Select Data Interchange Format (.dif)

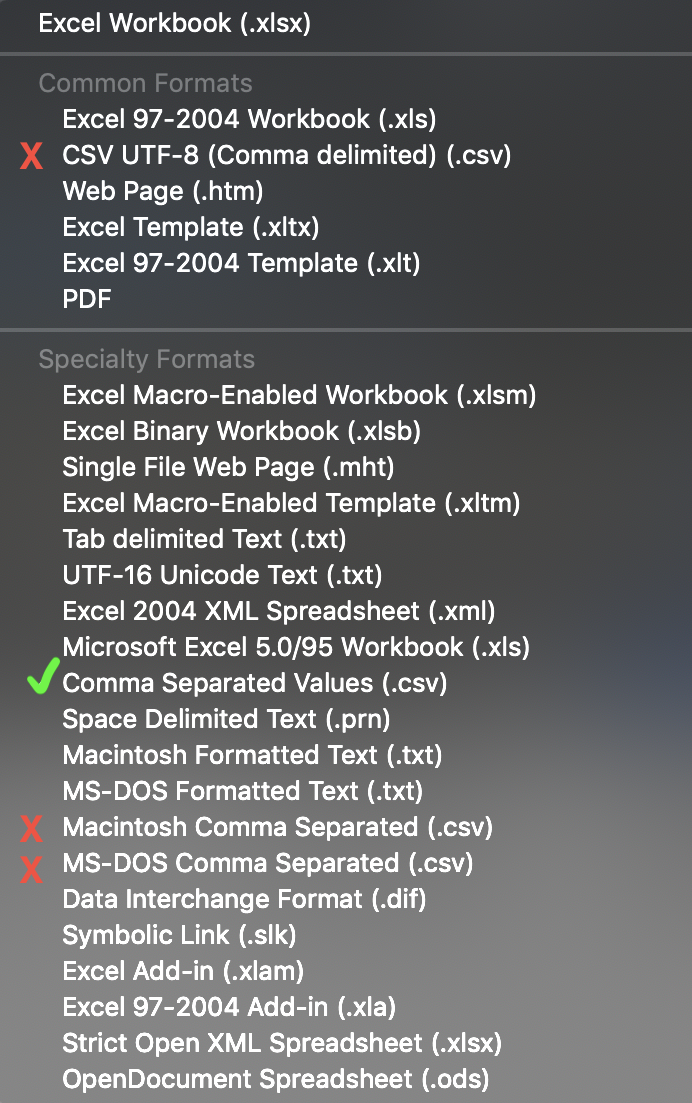(244, 899)
